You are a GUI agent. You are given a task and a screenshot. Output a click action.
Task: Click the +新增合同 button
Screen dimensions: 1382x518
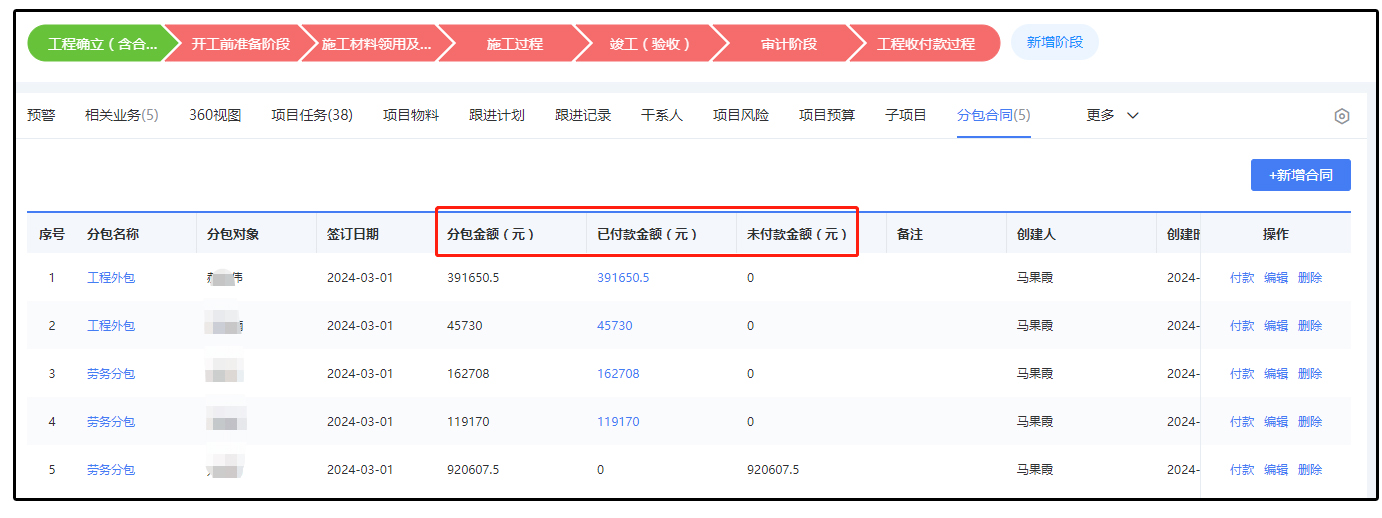pos(1300,175)
